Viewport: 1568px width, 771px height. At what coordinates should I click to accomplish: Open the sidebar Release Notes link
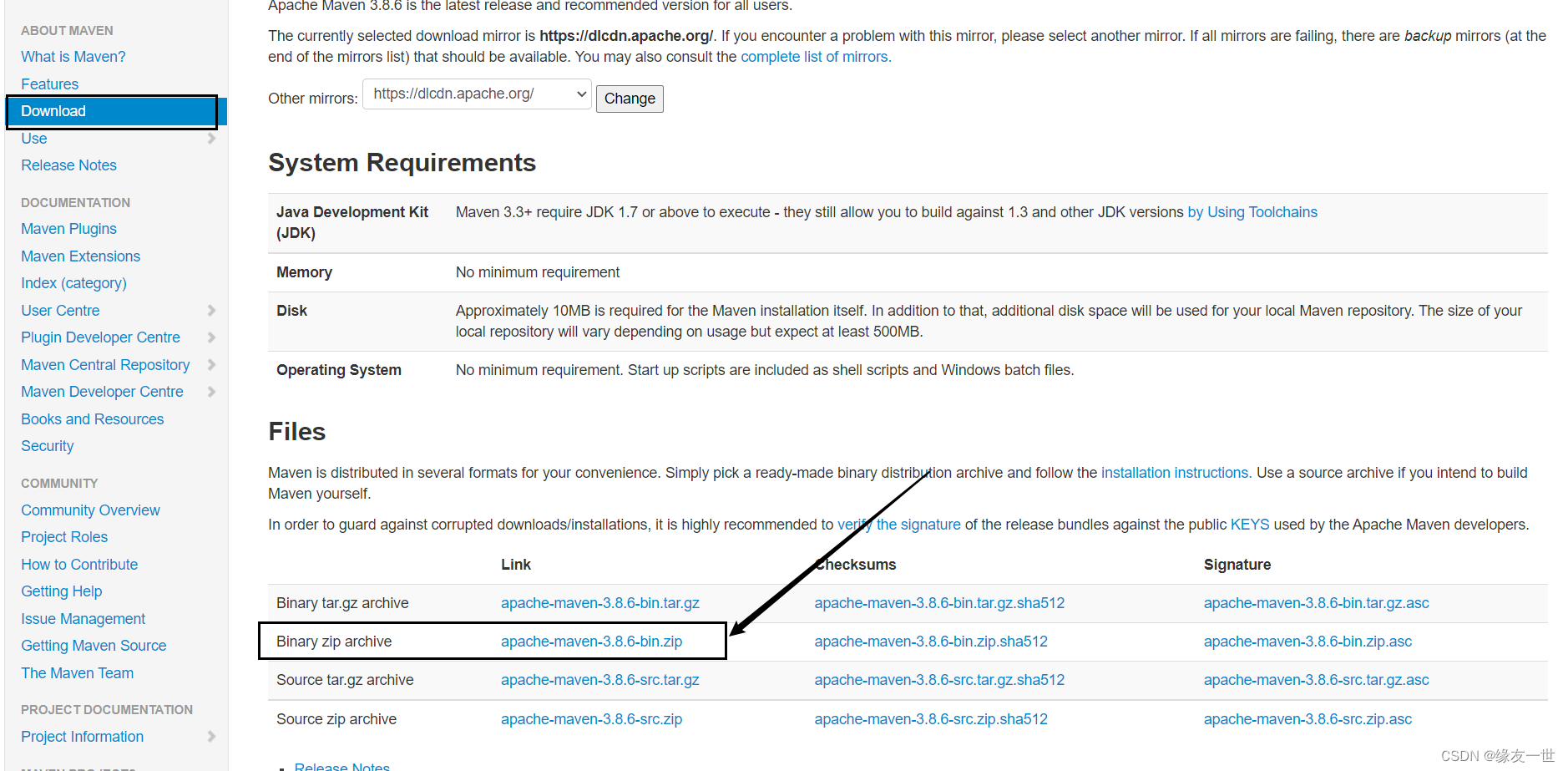(68, 165)
